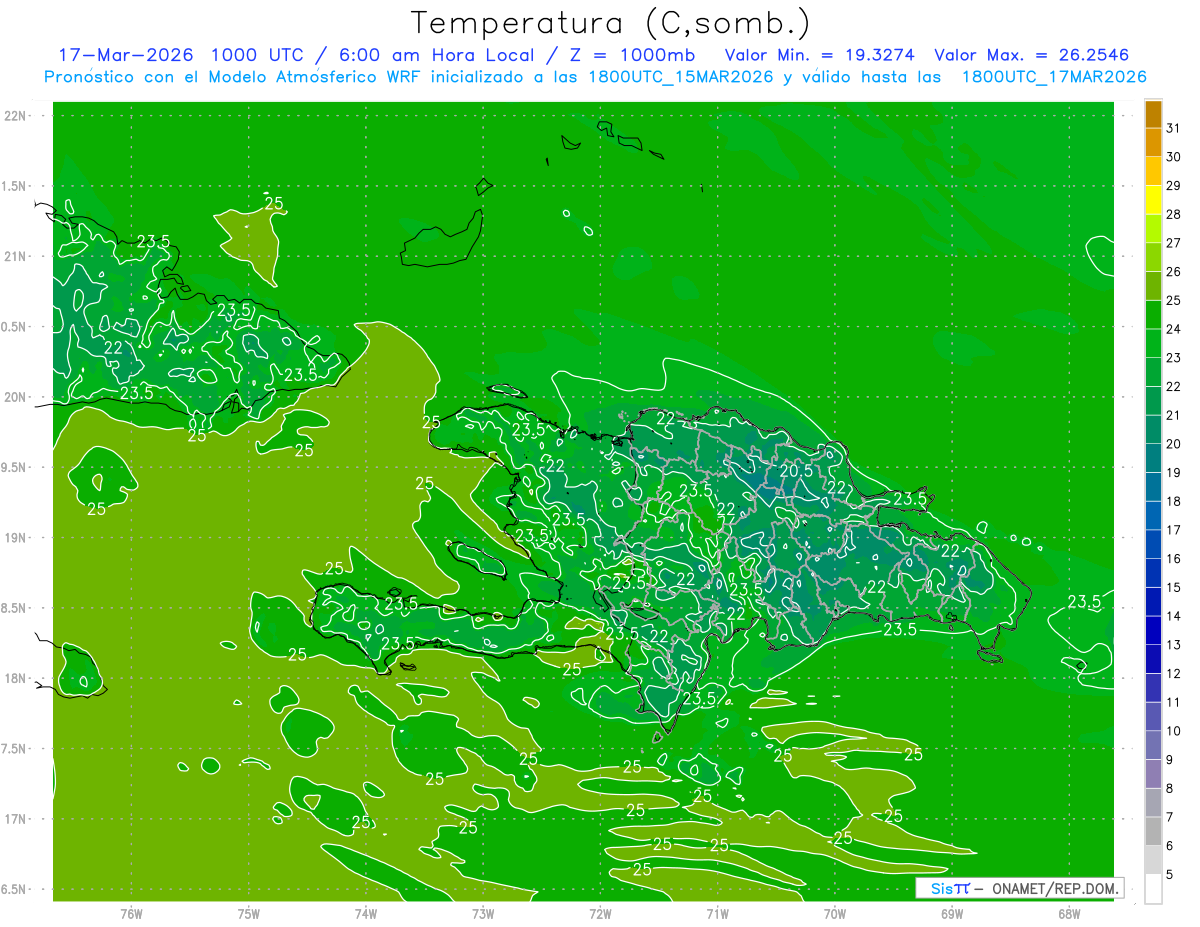The image size is (1200, 927).
Task: Select 'Valor Max. = 26.2546' text
Action: [x=1032, y=55]
